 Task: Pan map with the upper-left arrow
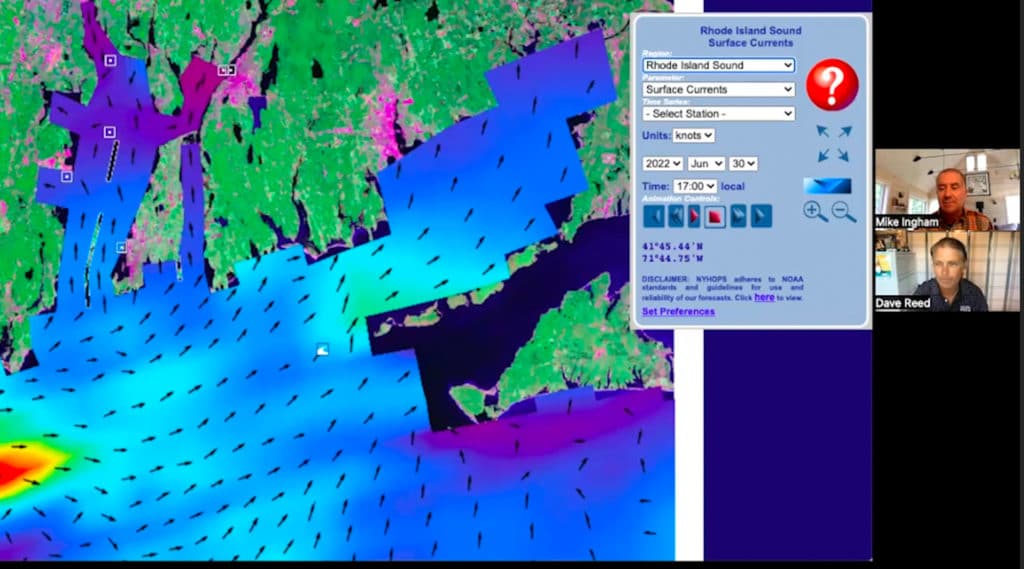point(822,131)
